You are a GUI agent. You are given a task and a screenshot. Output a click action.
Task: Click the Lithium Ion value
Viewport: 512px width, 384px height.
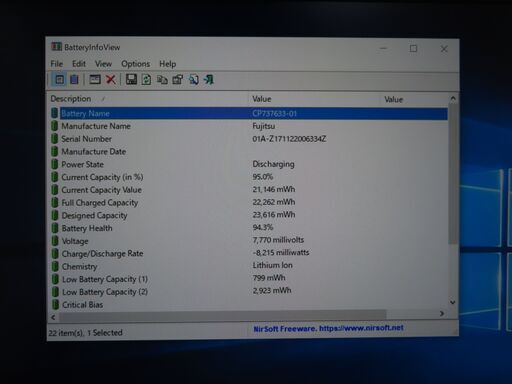[272, 265]
